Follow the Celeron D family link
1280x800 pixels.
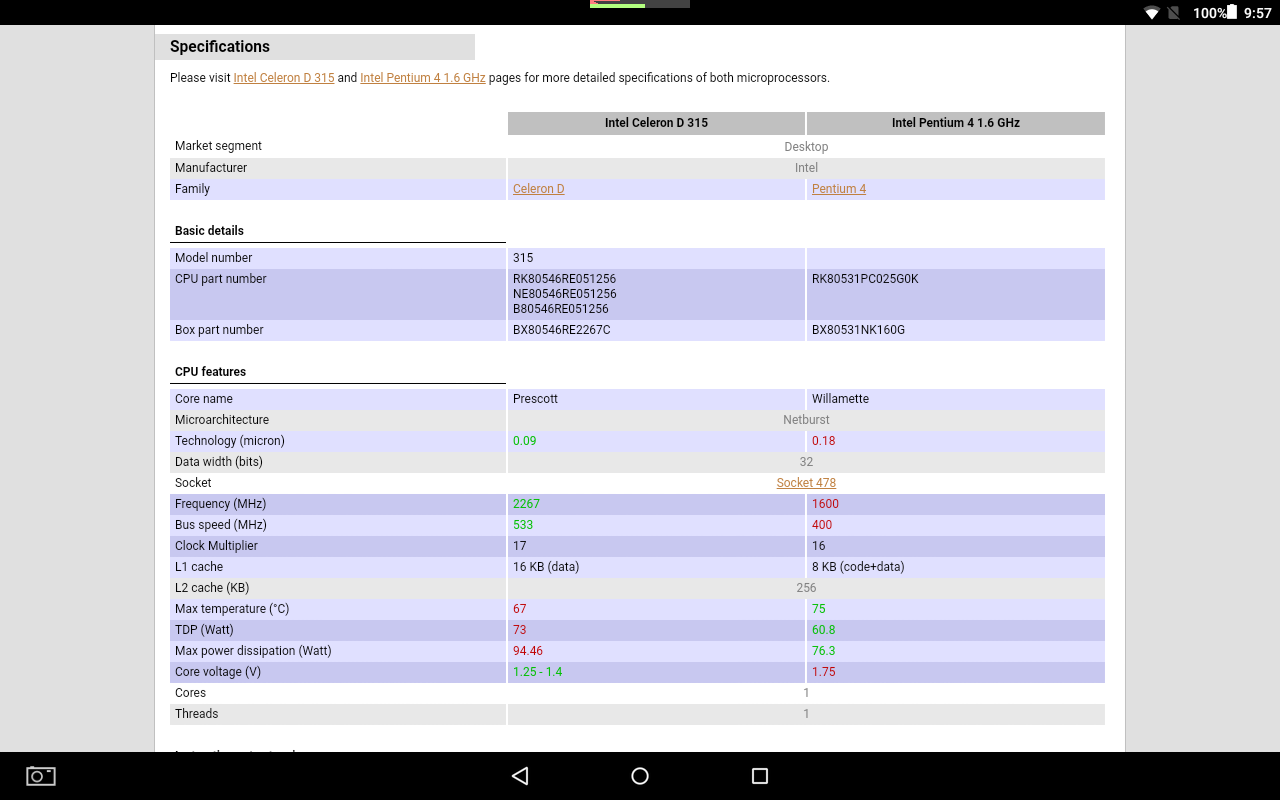(x=539, y=189)
